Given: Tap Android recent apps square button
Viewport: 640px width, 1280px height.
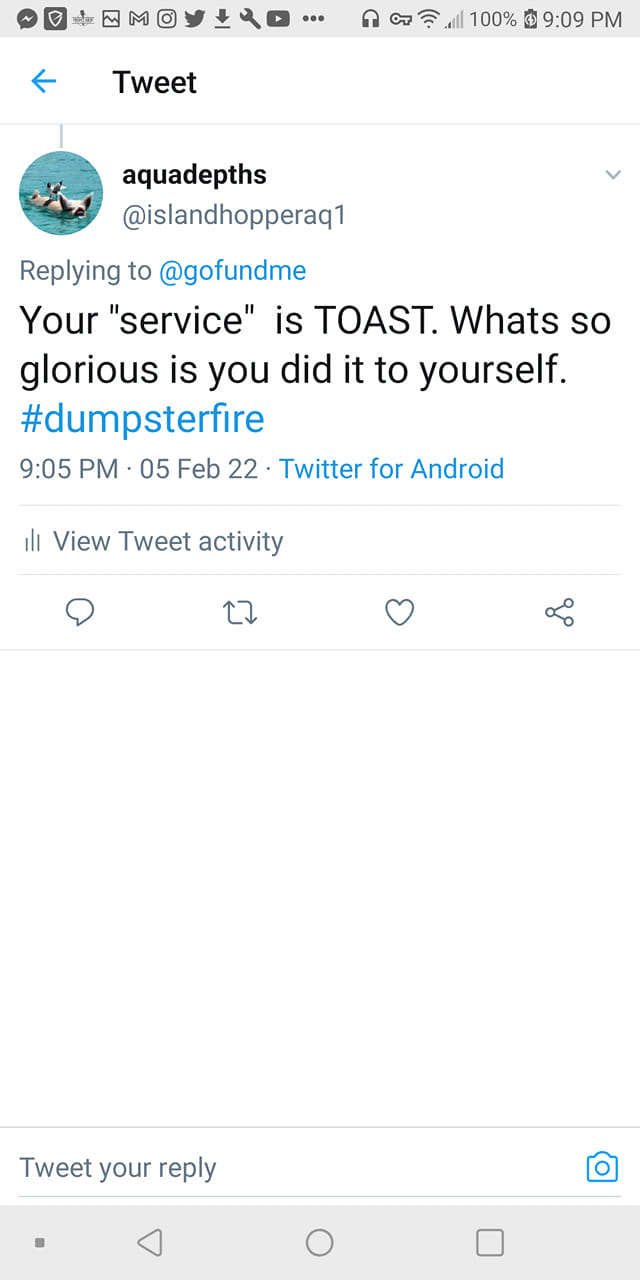Looking at the screenshot, I should tap(490, 1242).
